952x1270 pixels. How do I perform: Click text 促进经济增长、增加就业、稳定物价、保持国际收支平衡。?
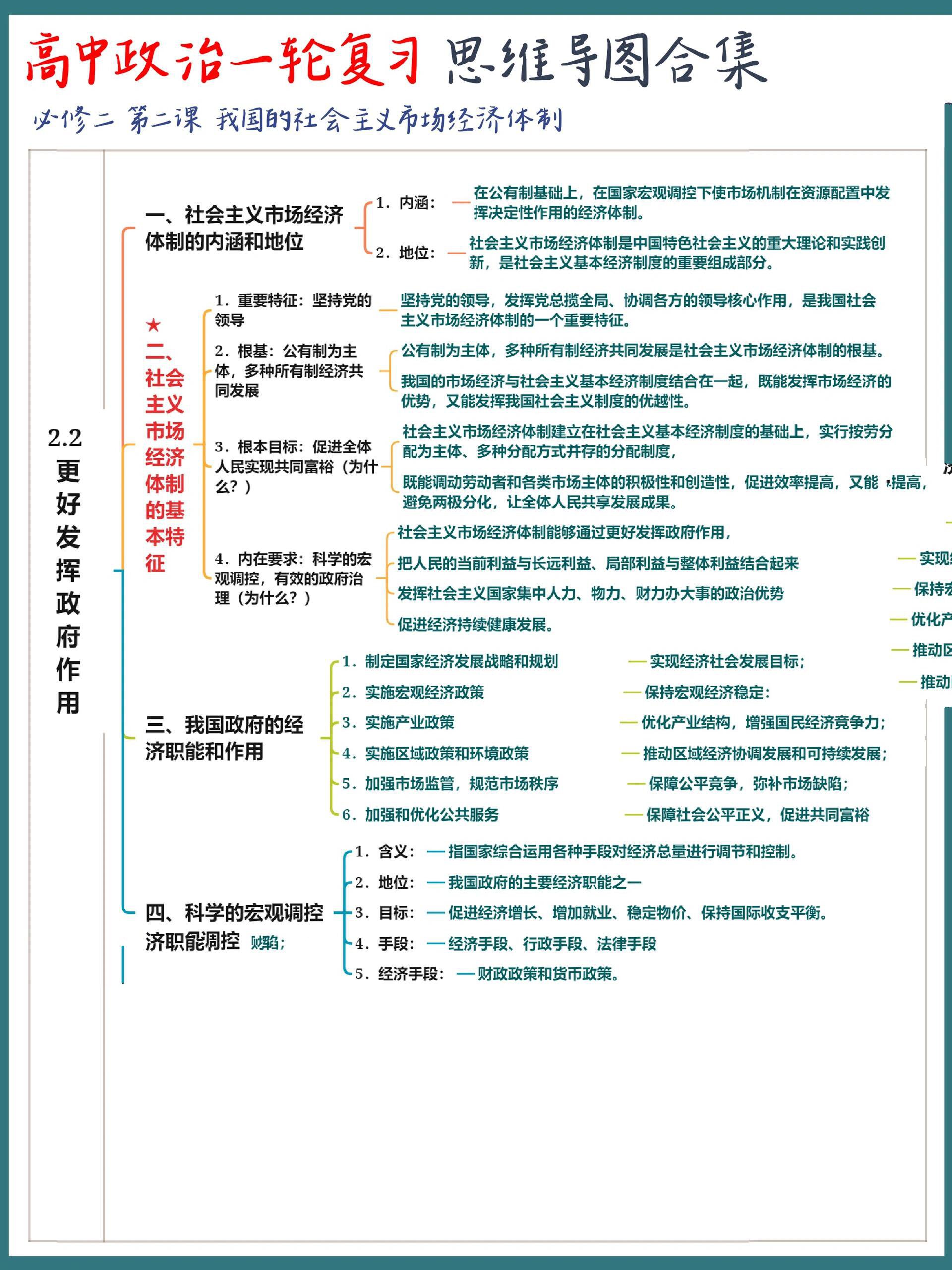point(638,912)
